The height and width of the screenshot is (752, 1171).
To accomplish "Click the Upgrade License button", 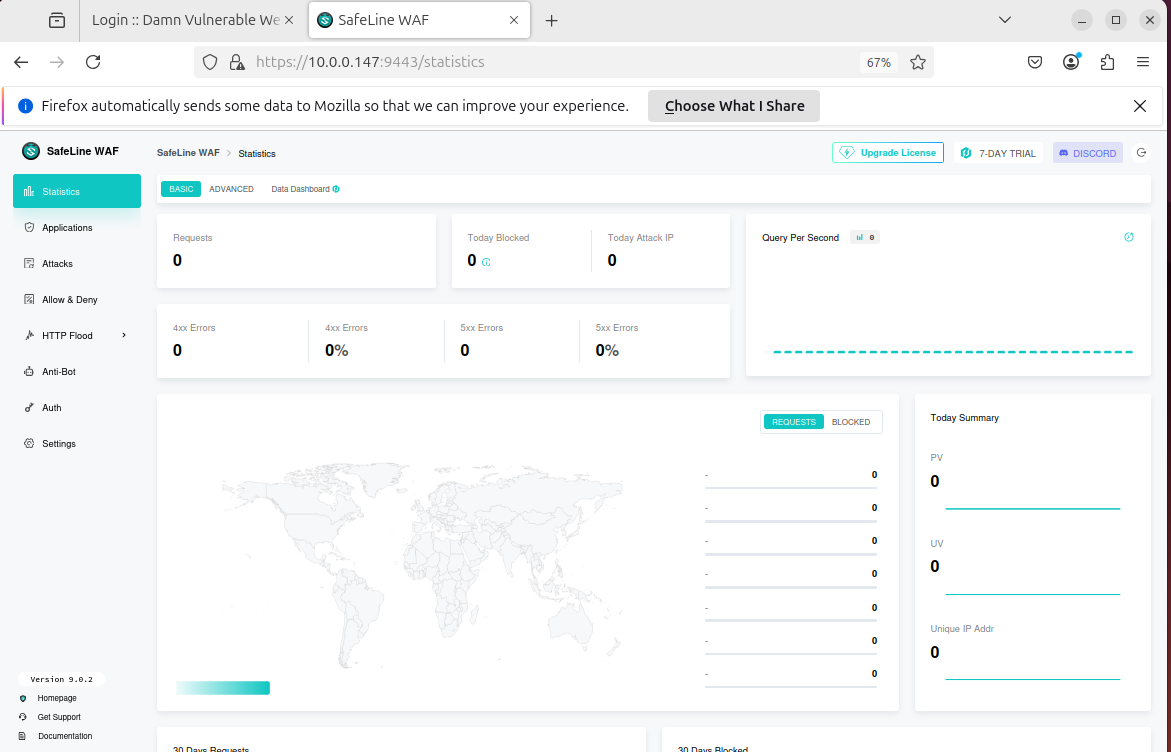I will 888,152.
